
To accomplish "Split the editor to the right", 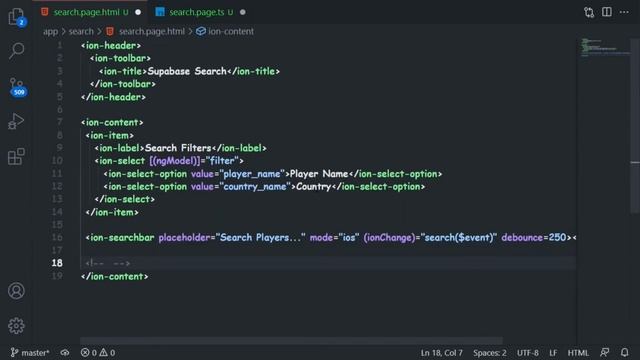I will [607, 12].
